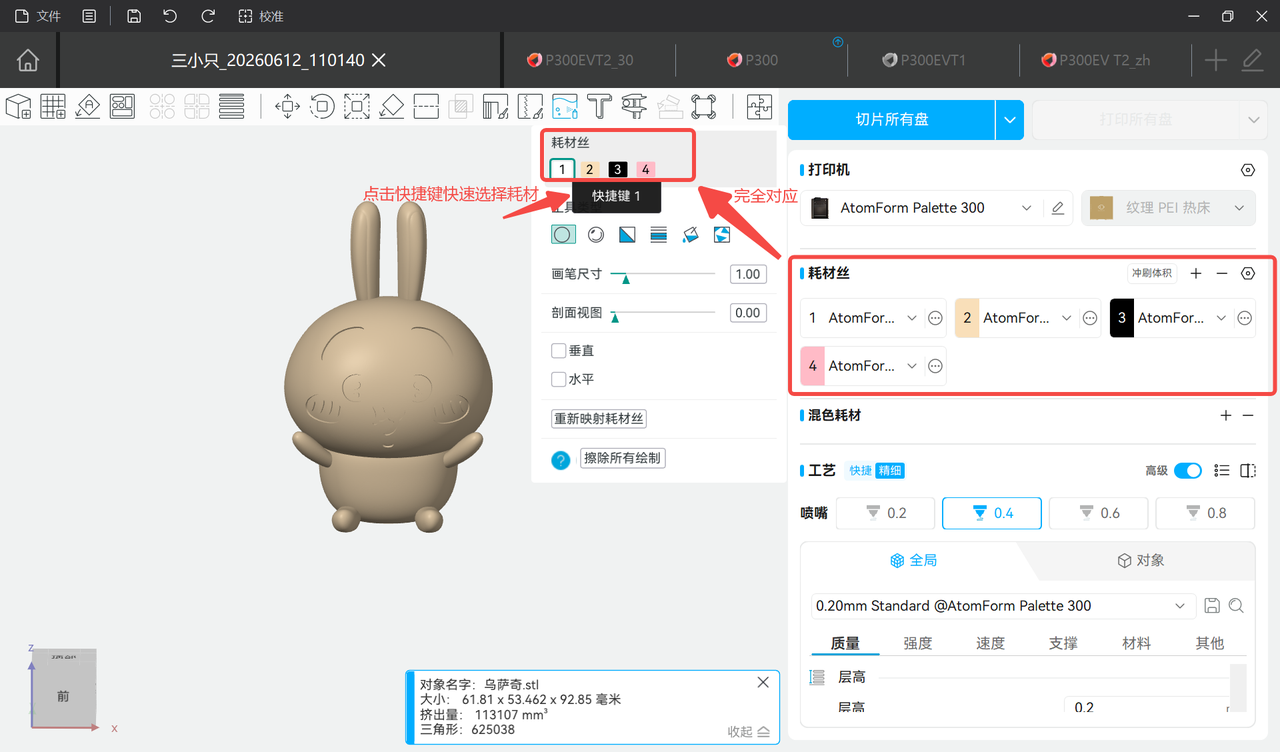Open the assembly puzzle view
1280x752 pixels.
pyautogui.click(x=759, y=106)
